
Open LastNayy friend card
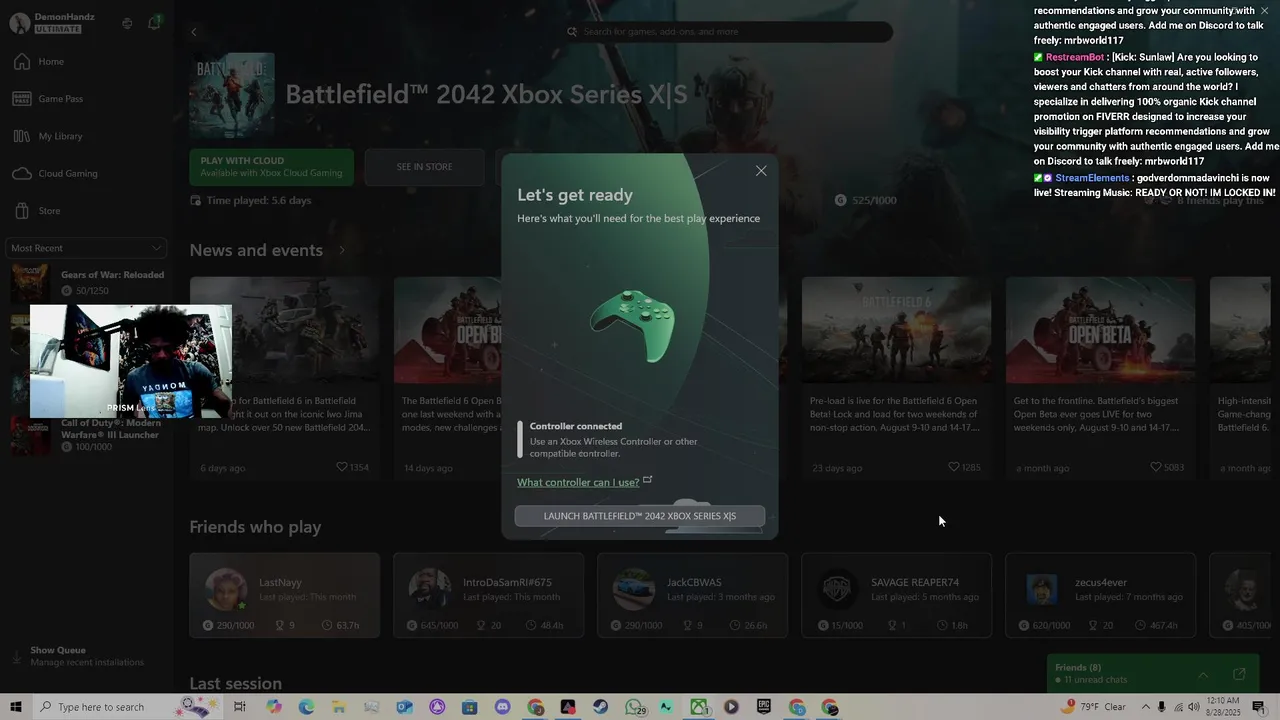click(285, 595)
